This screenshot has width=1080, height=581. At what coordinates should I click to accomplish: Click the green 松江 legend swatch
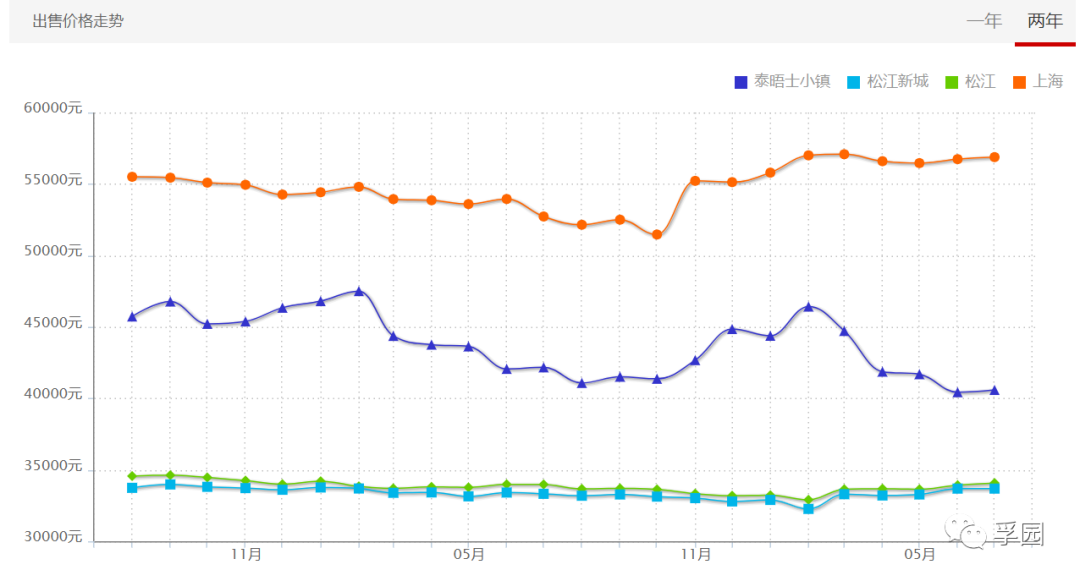952,82
